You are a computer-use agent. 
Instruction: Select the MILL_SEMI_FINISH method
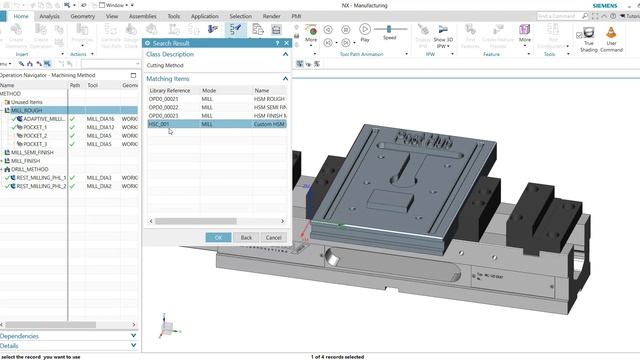coord(32,152)
